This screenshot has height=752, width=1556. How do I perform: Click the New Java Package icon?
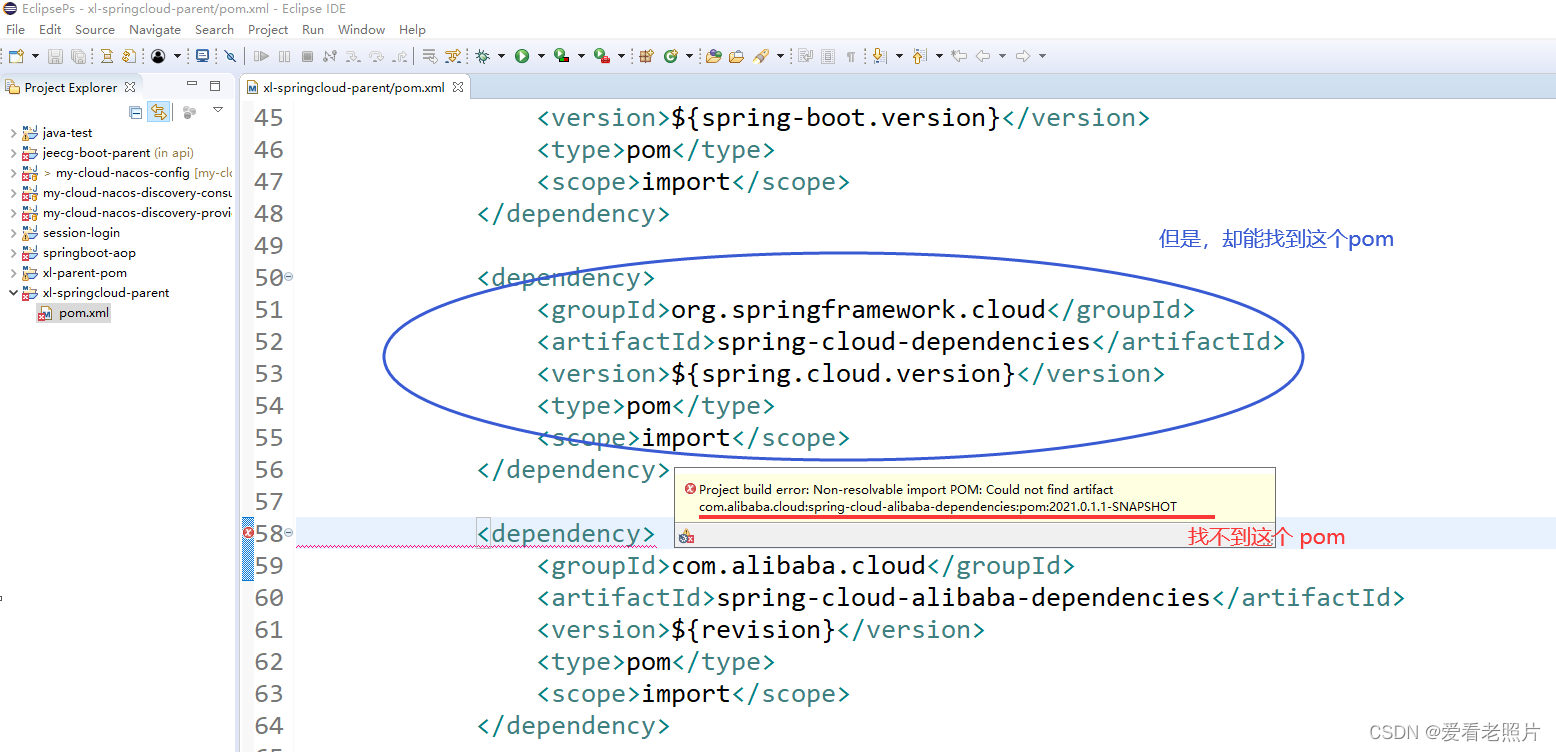click(x=646, y=56)
